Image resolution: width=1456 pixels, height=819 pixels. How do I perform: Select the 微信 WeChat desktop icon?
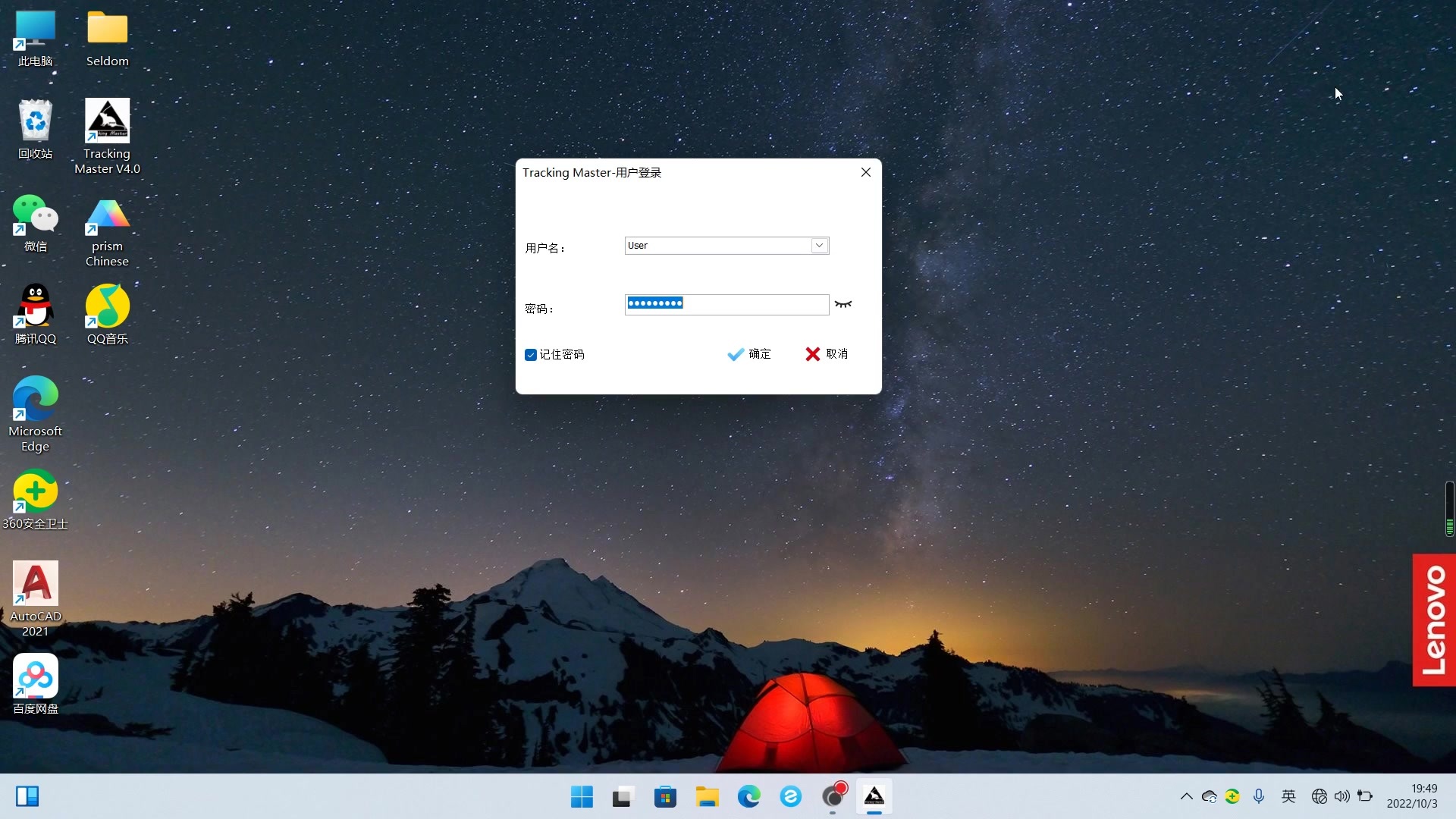point(35,223)
